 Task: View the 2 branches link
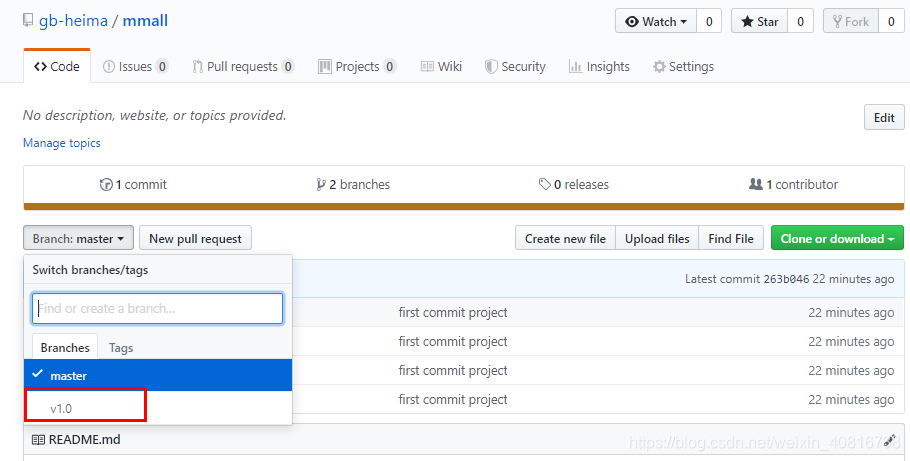click(x=353, y=185)
